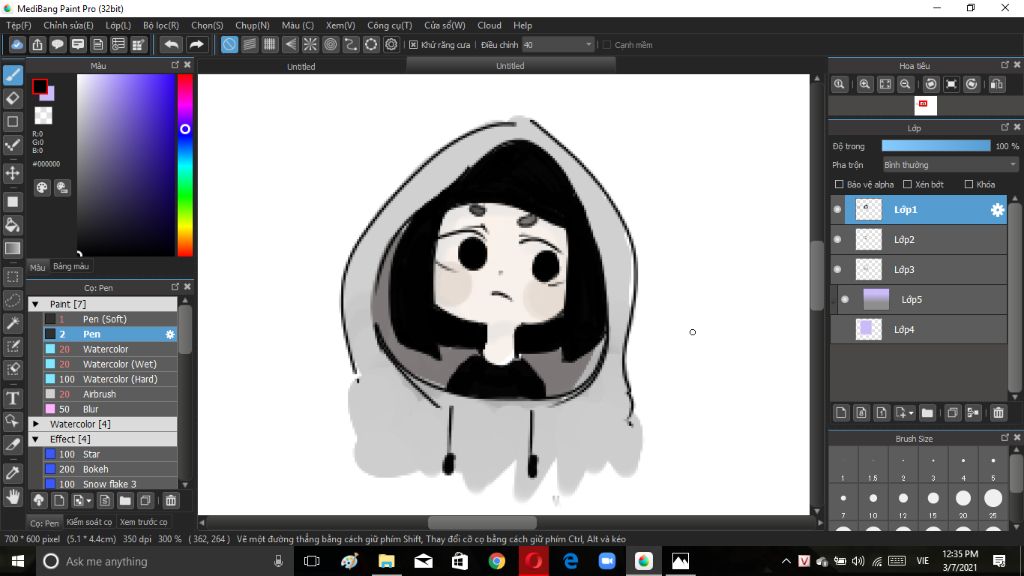Select the Brush tool in the left toolbar
The image size is (1024, 576).
[x=13, y=75]
